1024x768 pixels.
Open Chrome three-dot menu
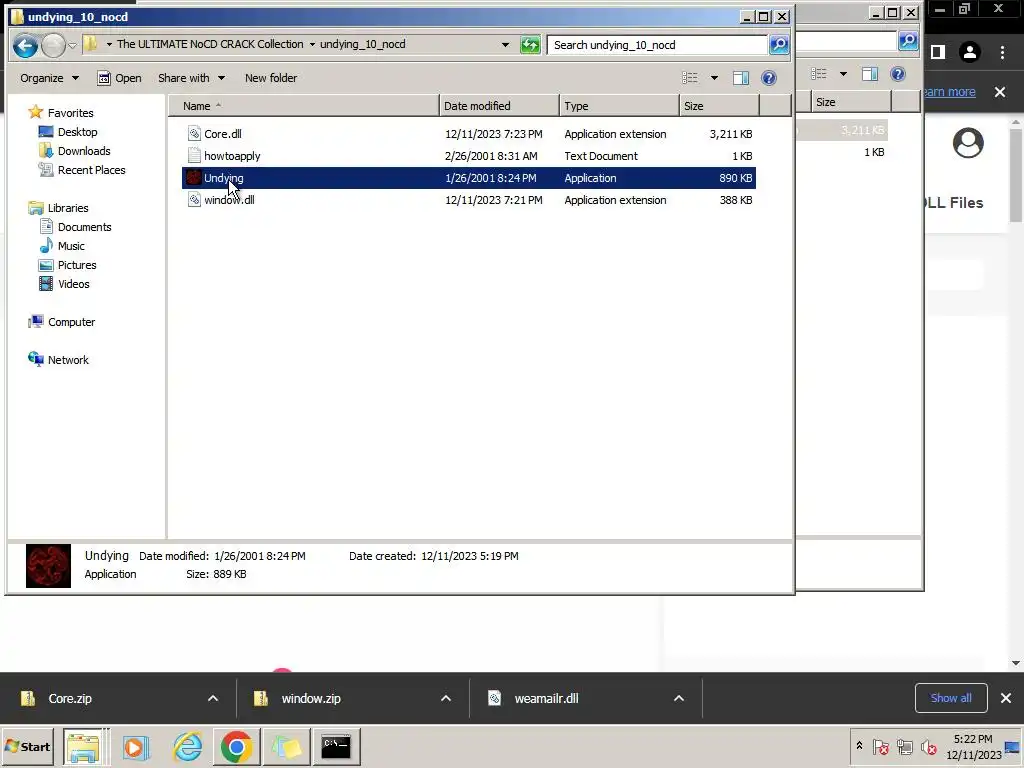pyautogui.click(x=1002, y=52)
